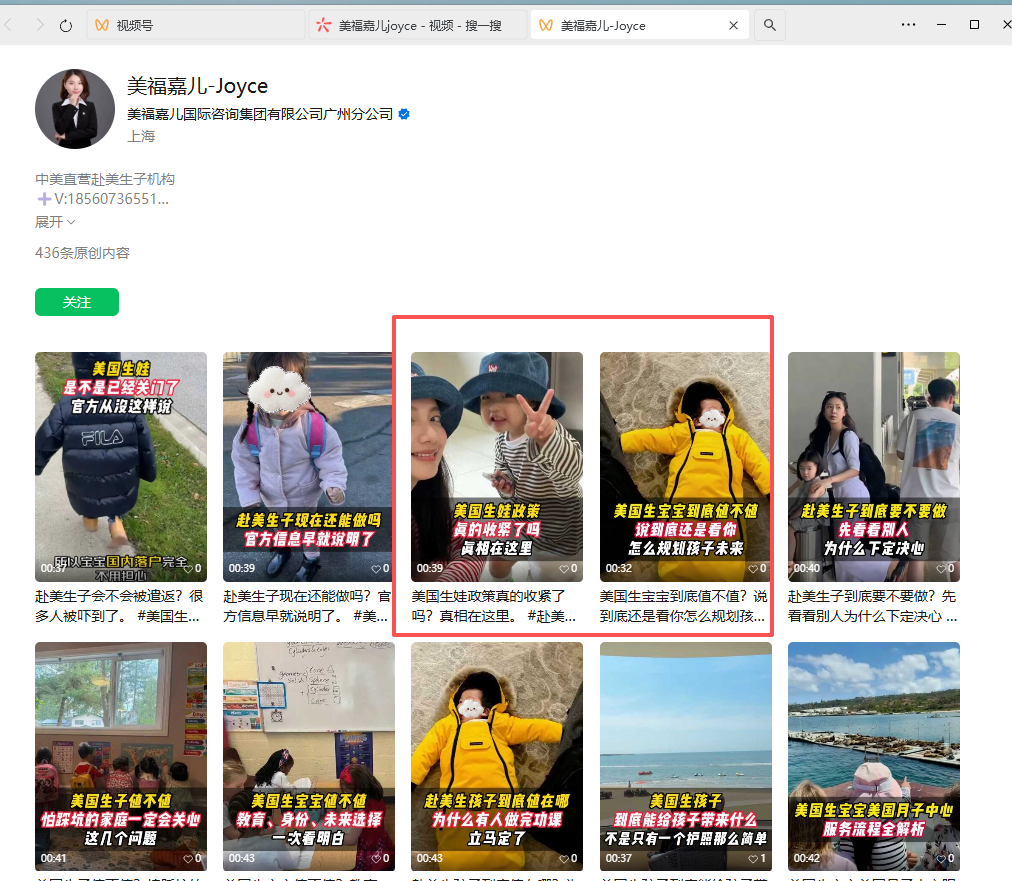
Task: Open the search magnifier icon
Action: (769, 25)
